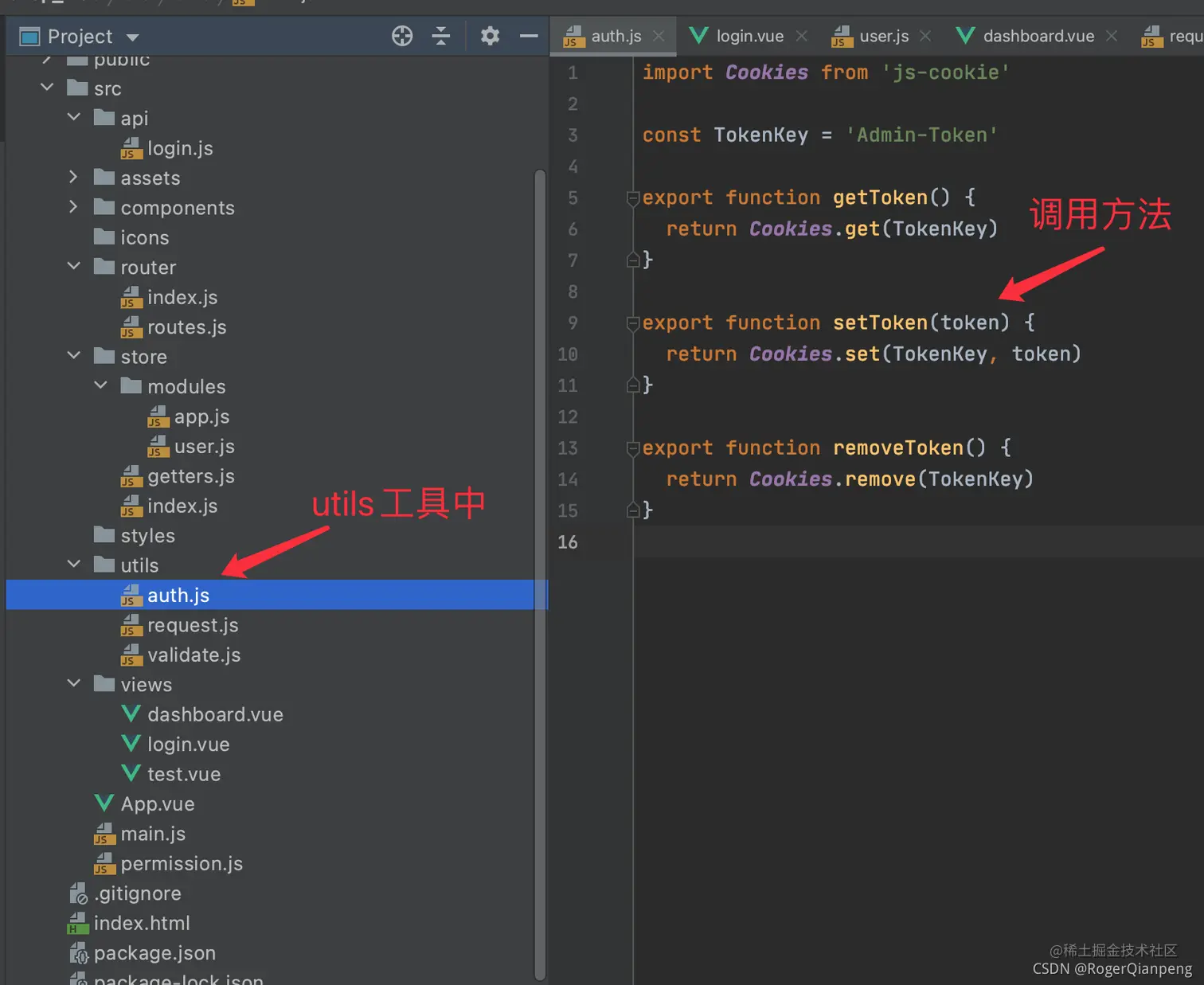Select package.json file
The image size is (1204, 985).
(142, 953)
